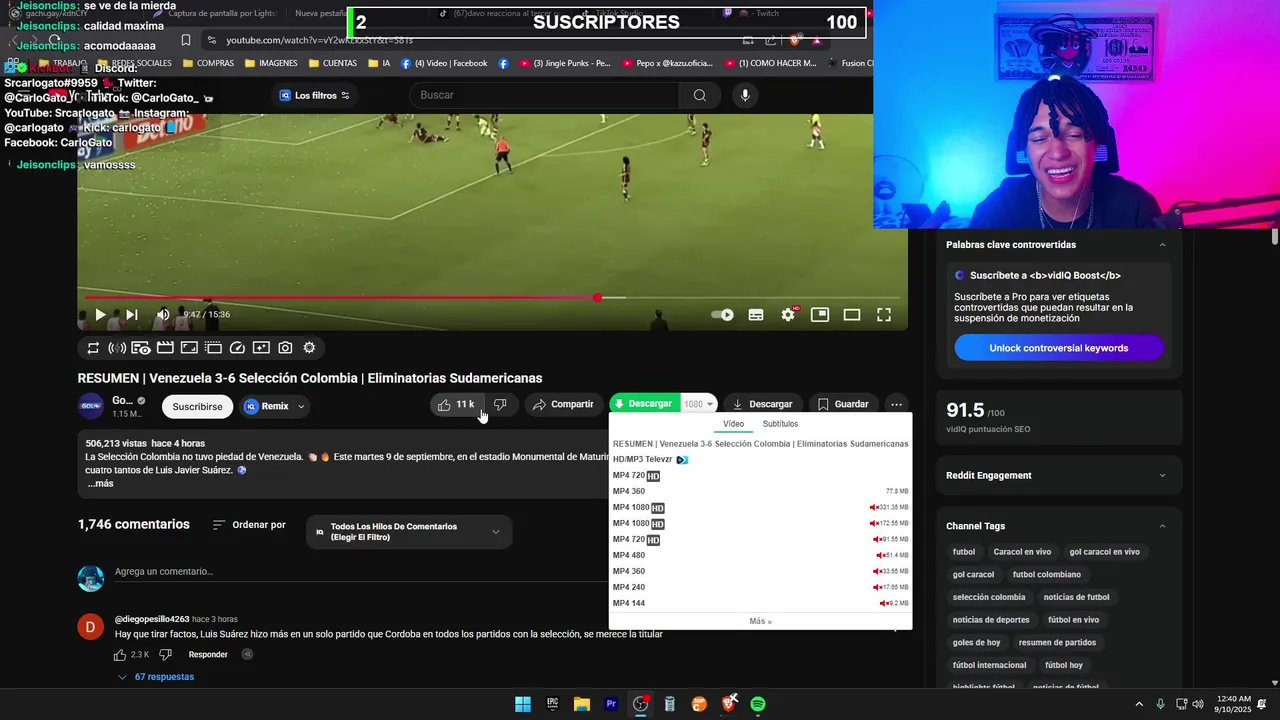Click the 'futbol colombiano' tag
Viewport: 1280px width, 720px height.
point(1046,575)
